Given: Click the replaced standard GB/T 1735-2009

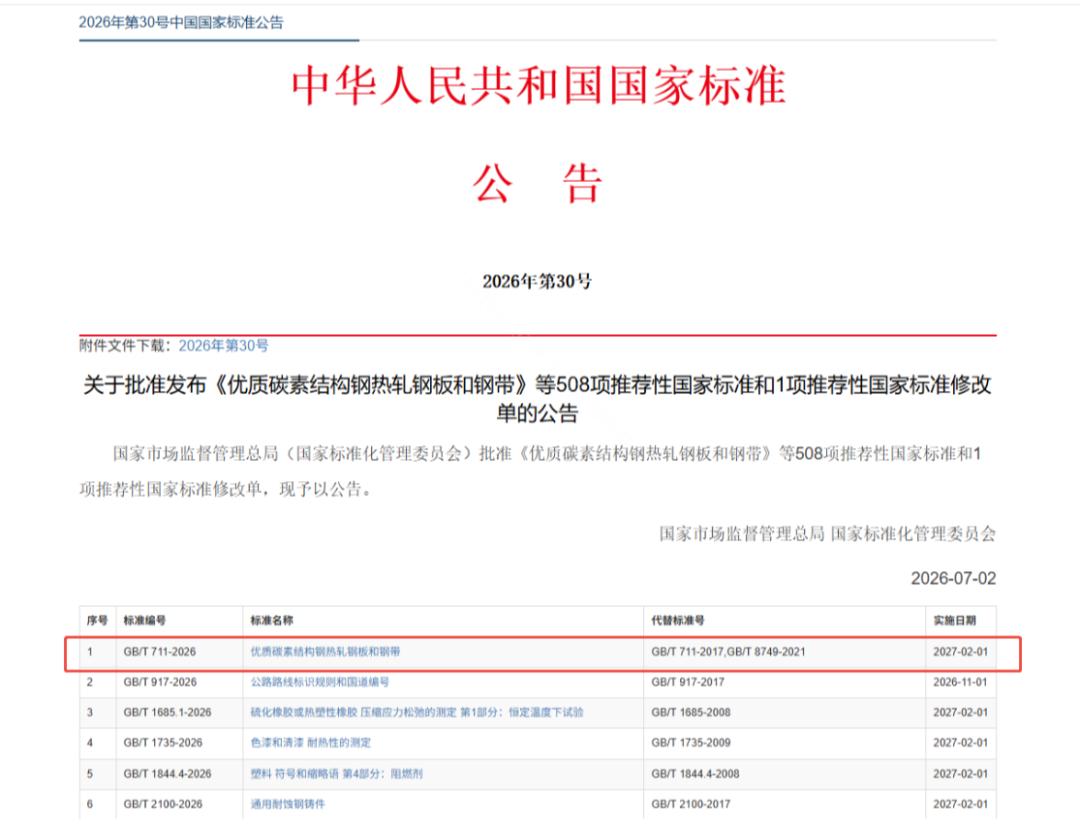Looking at the screenshot, I should tap(691, 742).
